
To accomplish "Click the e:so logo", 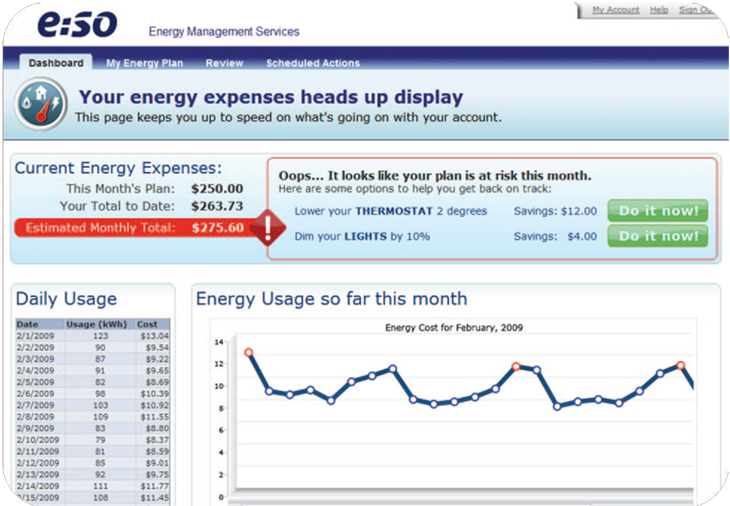I will pyautogui.click(x=77, y=24).
